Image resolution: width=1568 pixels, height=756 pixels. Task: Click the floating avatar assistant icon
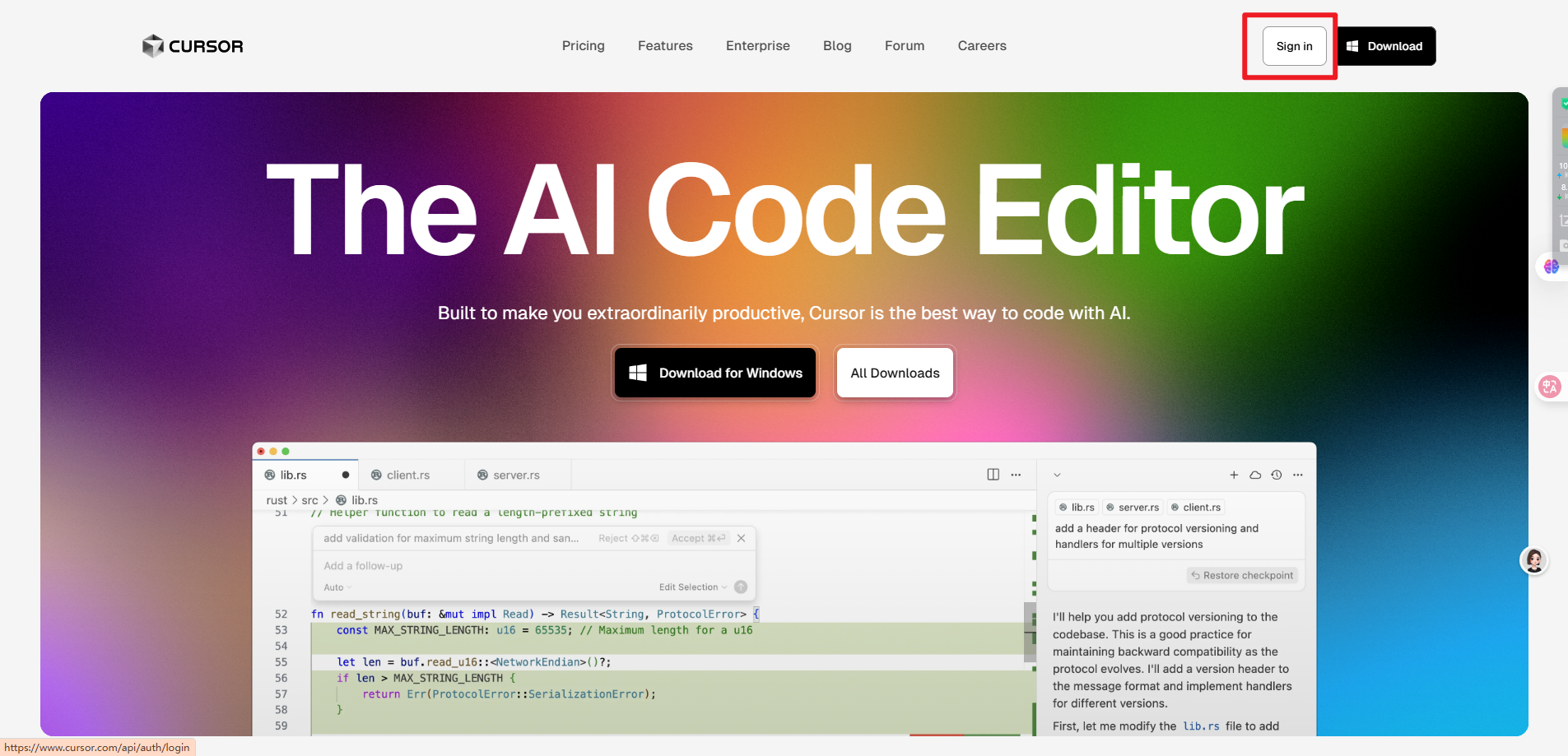point(1534,560)
